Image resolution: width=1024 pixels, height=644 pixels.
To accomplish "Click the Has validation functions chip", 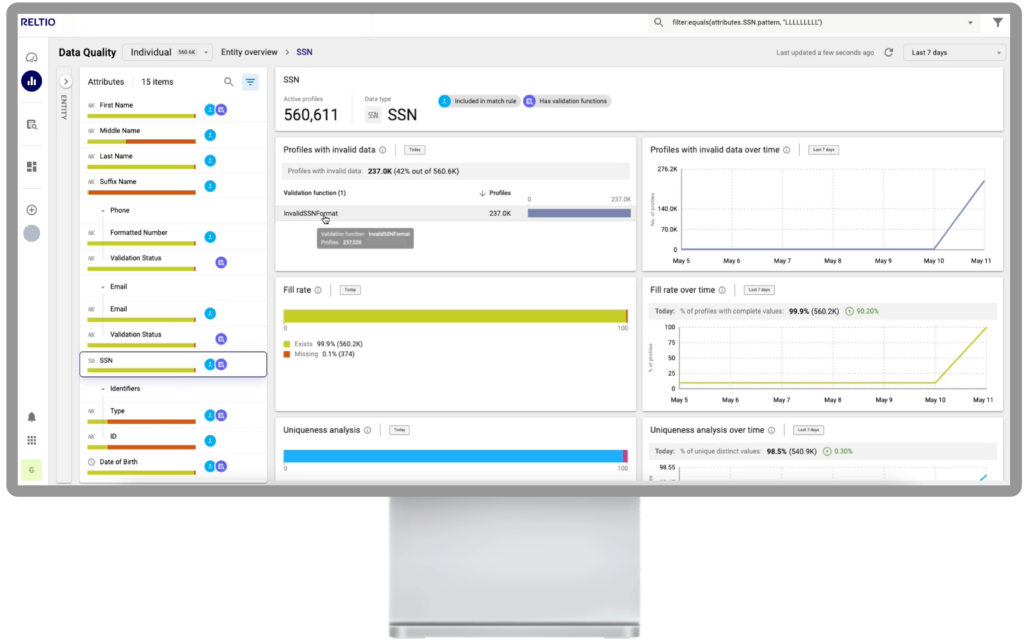I will [x=566, y=101].
